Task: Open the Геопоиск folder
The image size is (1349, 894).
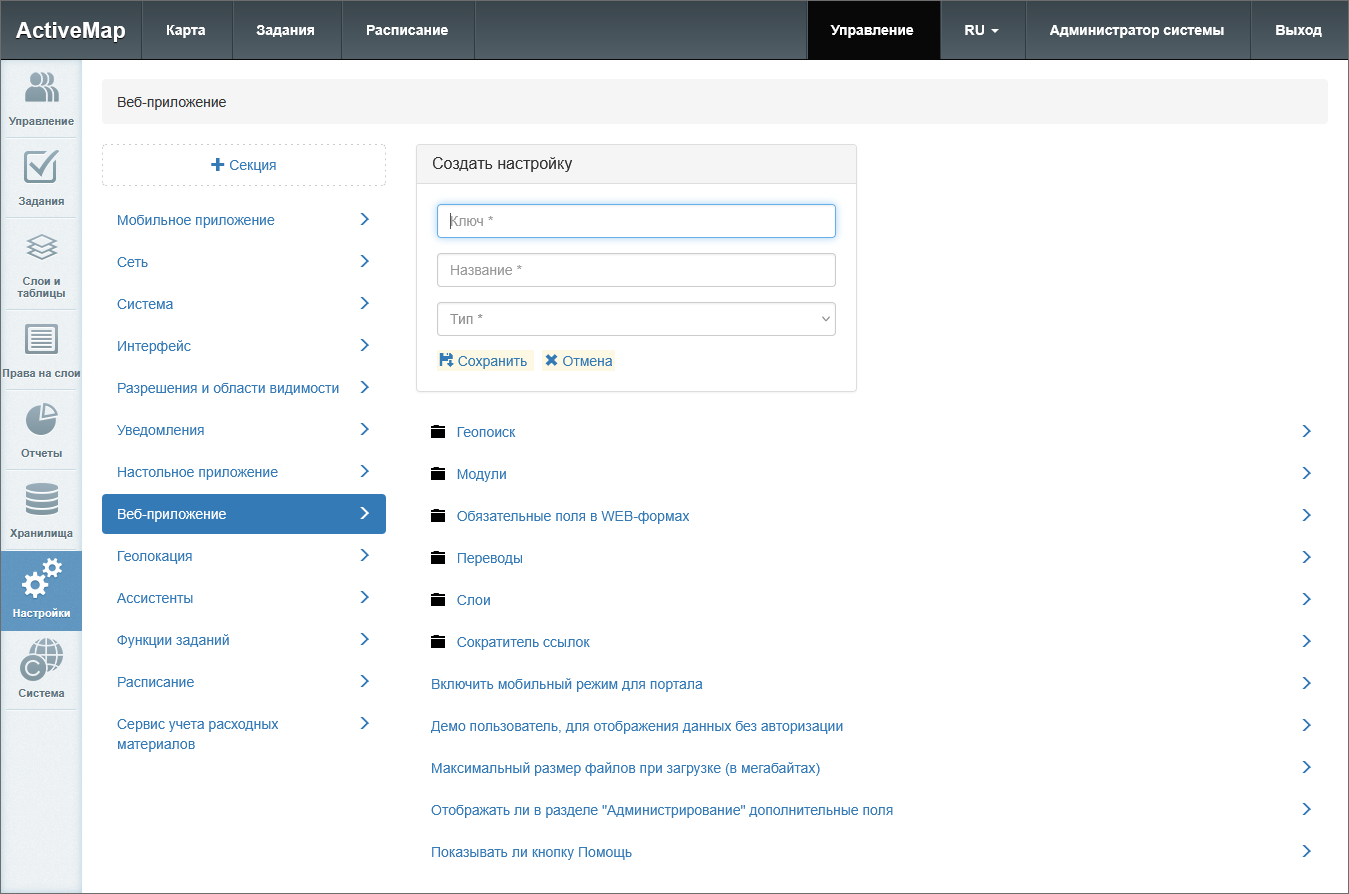Action: tap(486, 432)
